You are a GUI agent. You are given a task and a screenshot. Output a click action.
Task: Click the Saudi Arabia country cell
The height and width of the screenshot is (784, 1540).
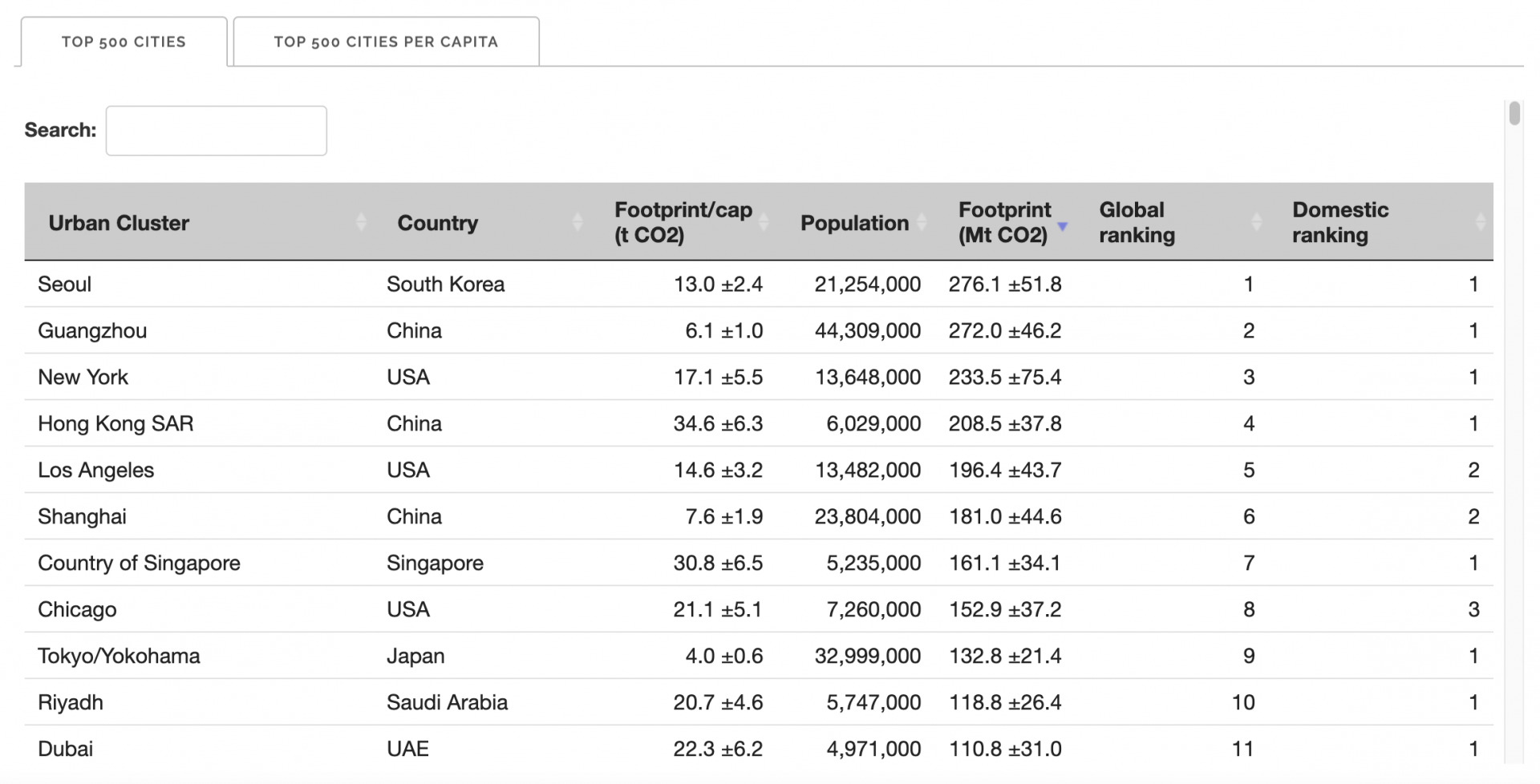click(448, 702)
